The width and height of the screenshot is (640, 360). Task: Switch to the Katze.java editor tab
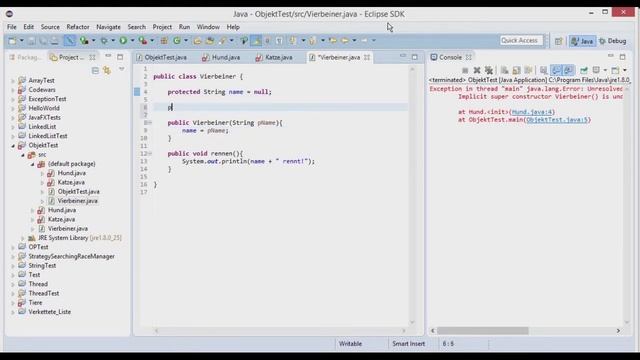274,58
